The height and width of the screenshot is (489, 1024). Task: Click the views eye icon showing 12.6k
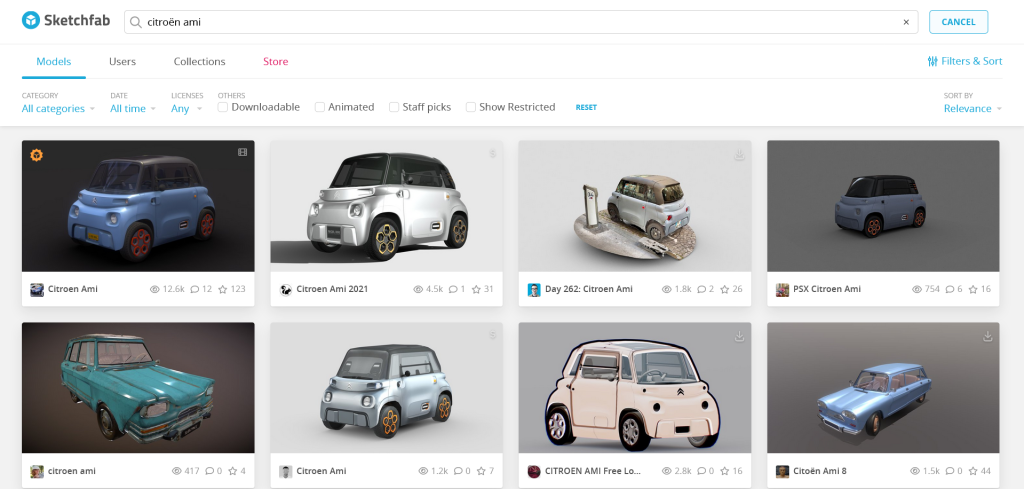click(155, 289)
